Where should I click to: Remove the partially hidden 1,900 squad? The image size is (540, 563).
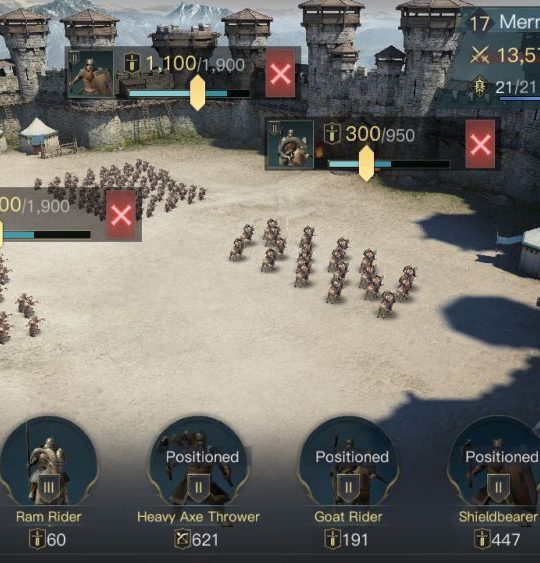(121, 215)
